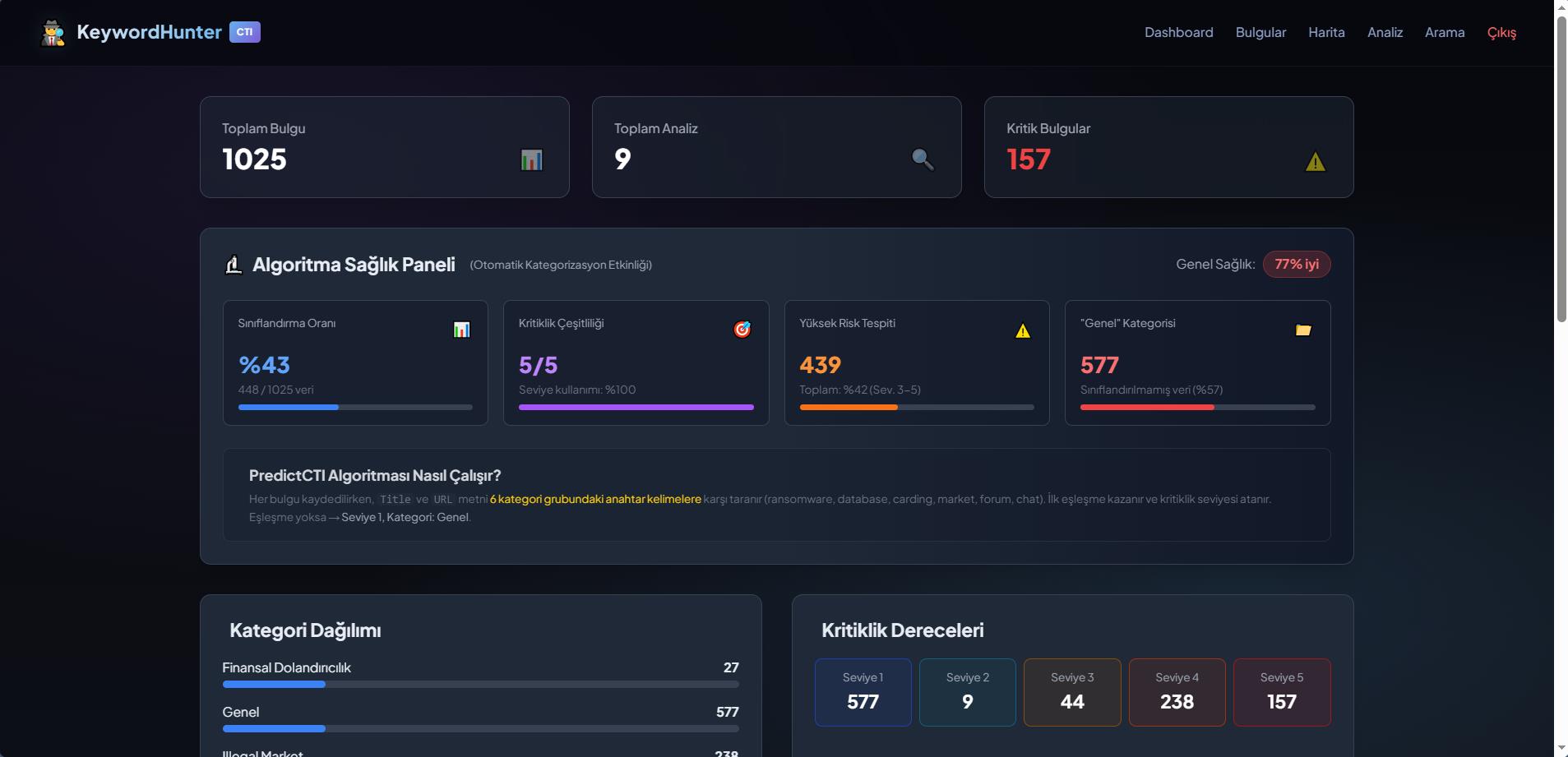The width and height of the screenshot is (1568, 757).
Task: Select the Seviye 2 criticality box
Action: [x=968, y=692]
